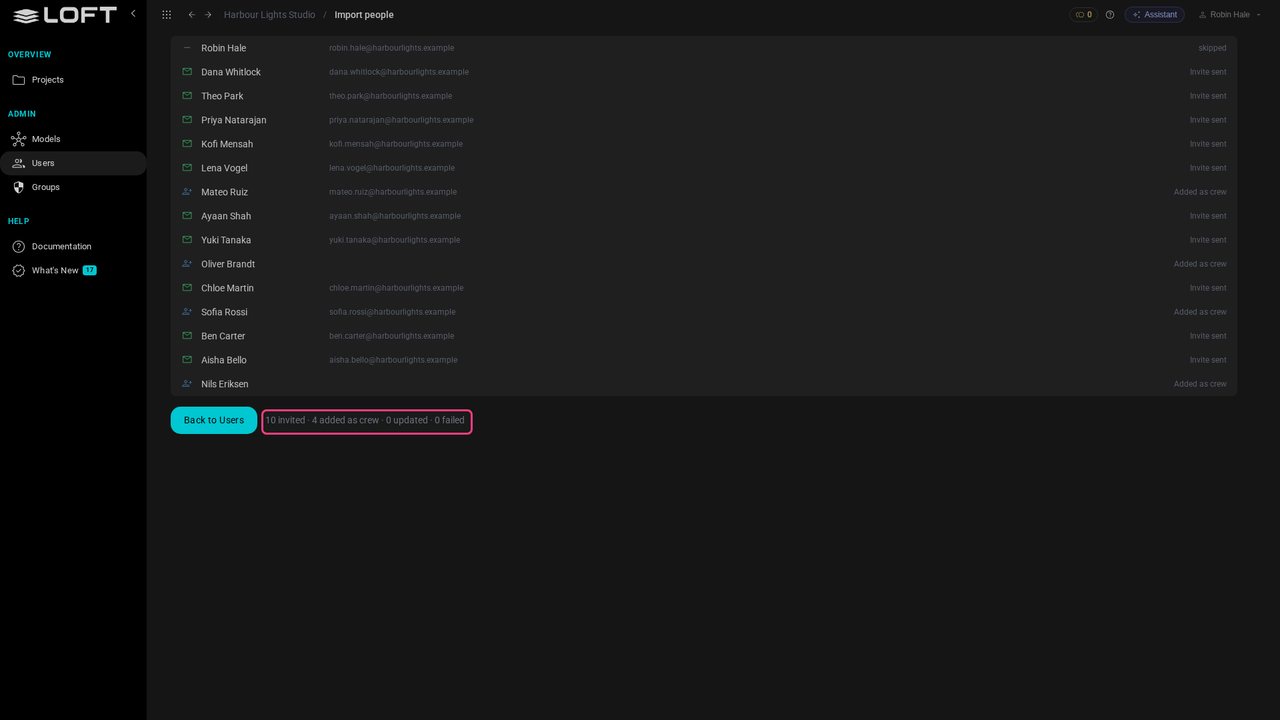This screenshot has width=1280, height=720.
Task: Open What's New in the sidebar
Action: coord(73,271)
